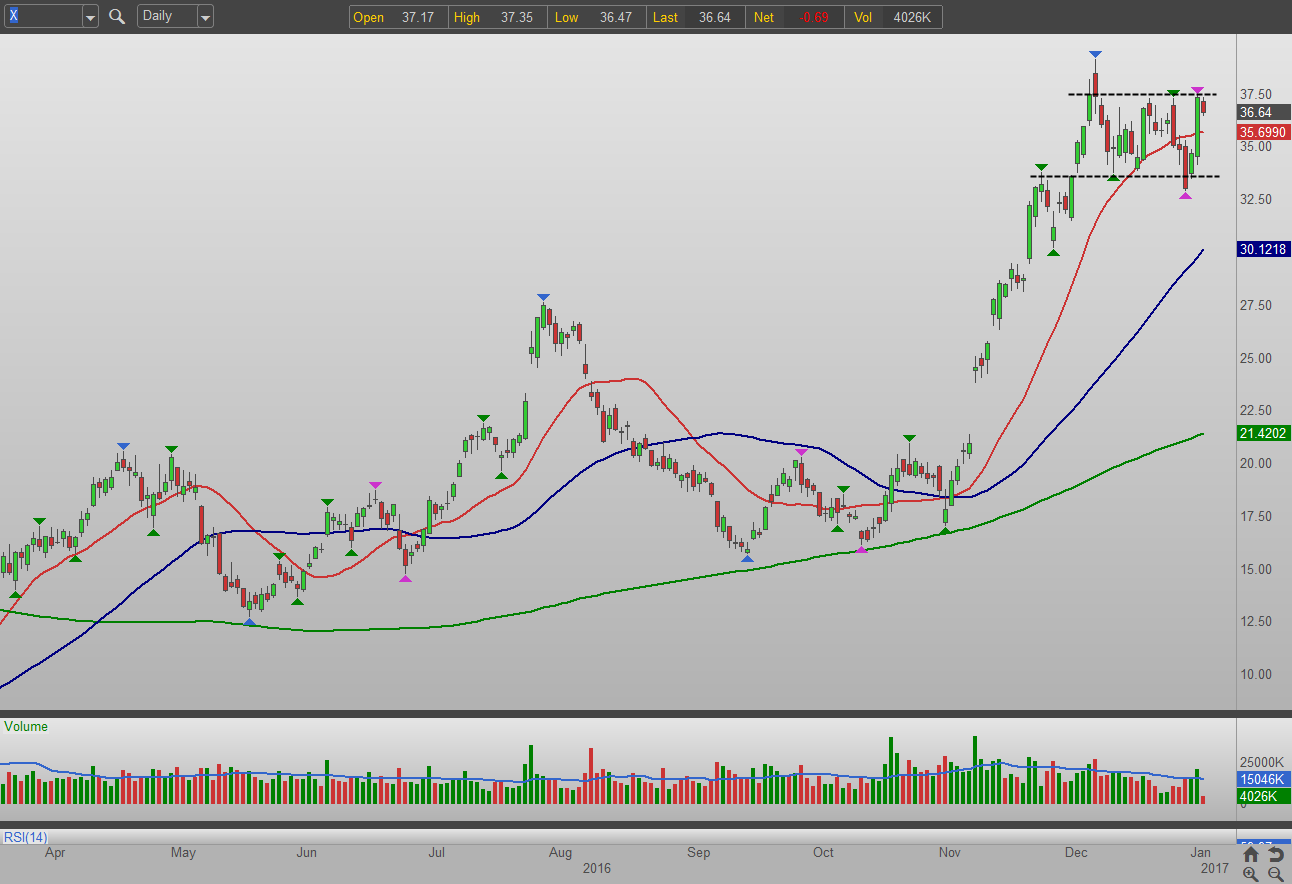Click the blue triangle above the December peak
Image resolution: width=1292 pixels, height=884 pixels.
[x=1096, y=54]
